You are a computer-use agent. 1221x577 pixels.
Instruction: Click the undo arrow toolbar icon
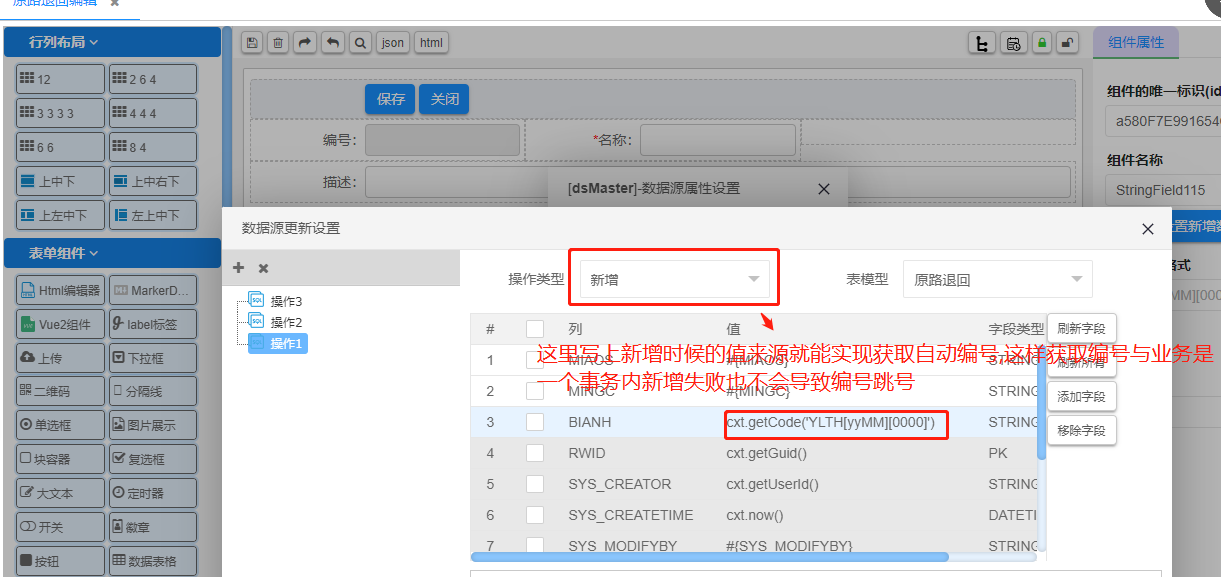(x=333, y=43)
